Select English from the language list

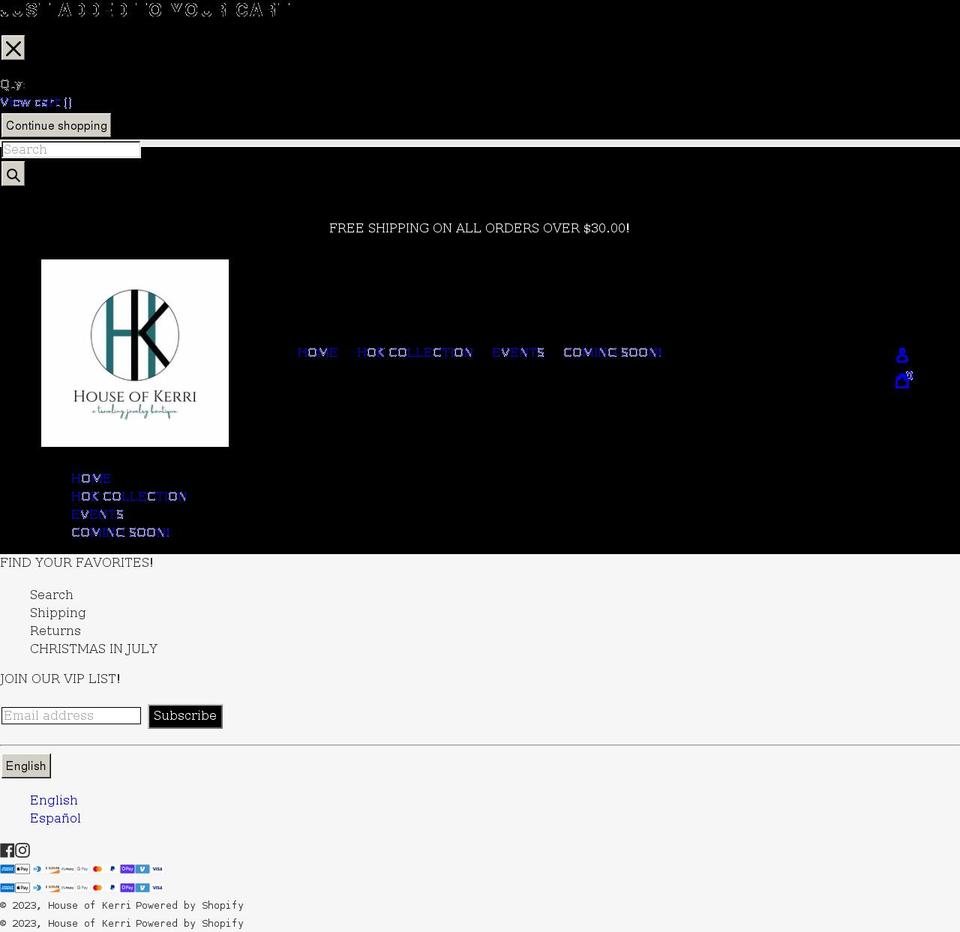[54, 800]
